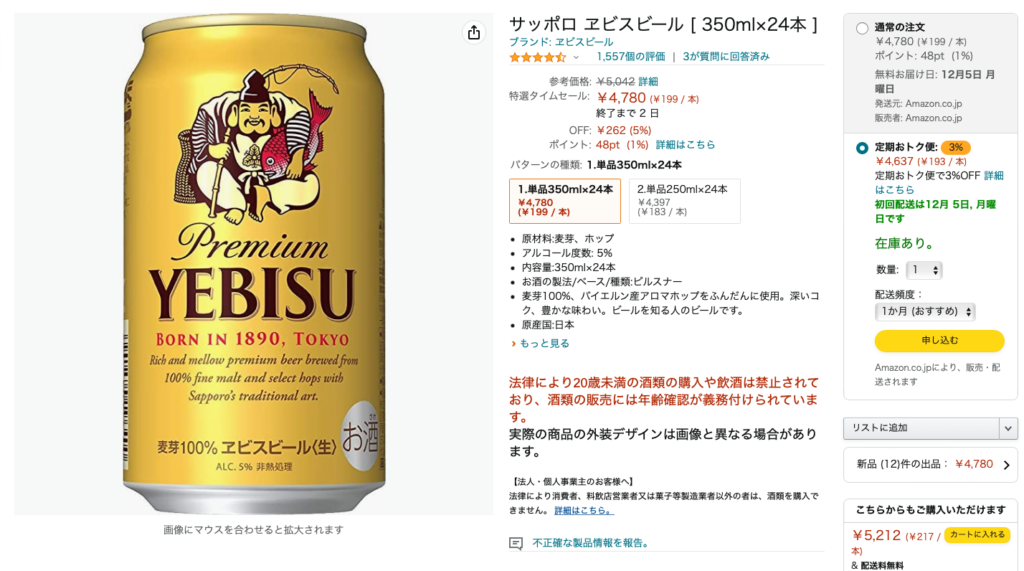Select 通常の注文 radio button
This screenshot has width=1024, height=571.
[862, 28]
